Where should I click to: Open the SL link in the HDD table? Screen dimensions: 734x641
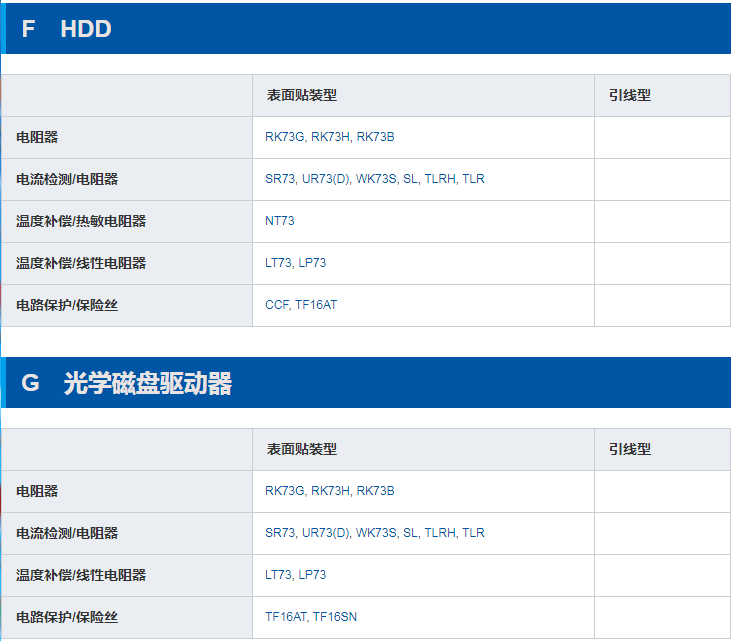(x=410, y=179)
